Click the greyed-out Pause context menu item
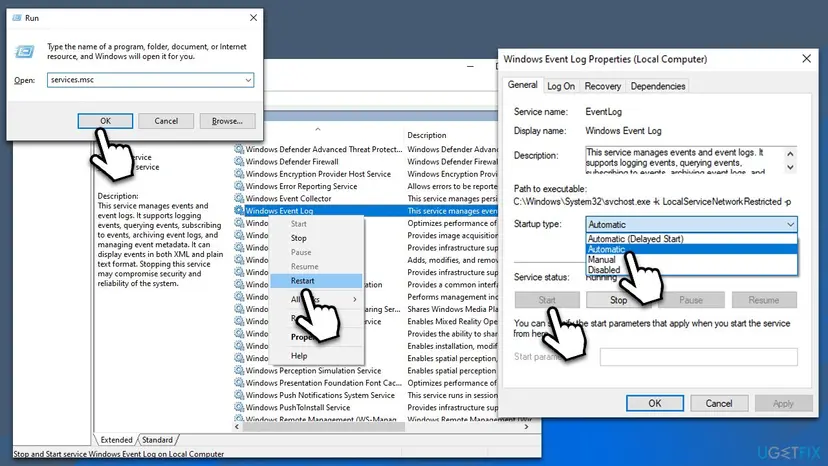This screenshot has width=828, height=466. click(x=301, y=253)
